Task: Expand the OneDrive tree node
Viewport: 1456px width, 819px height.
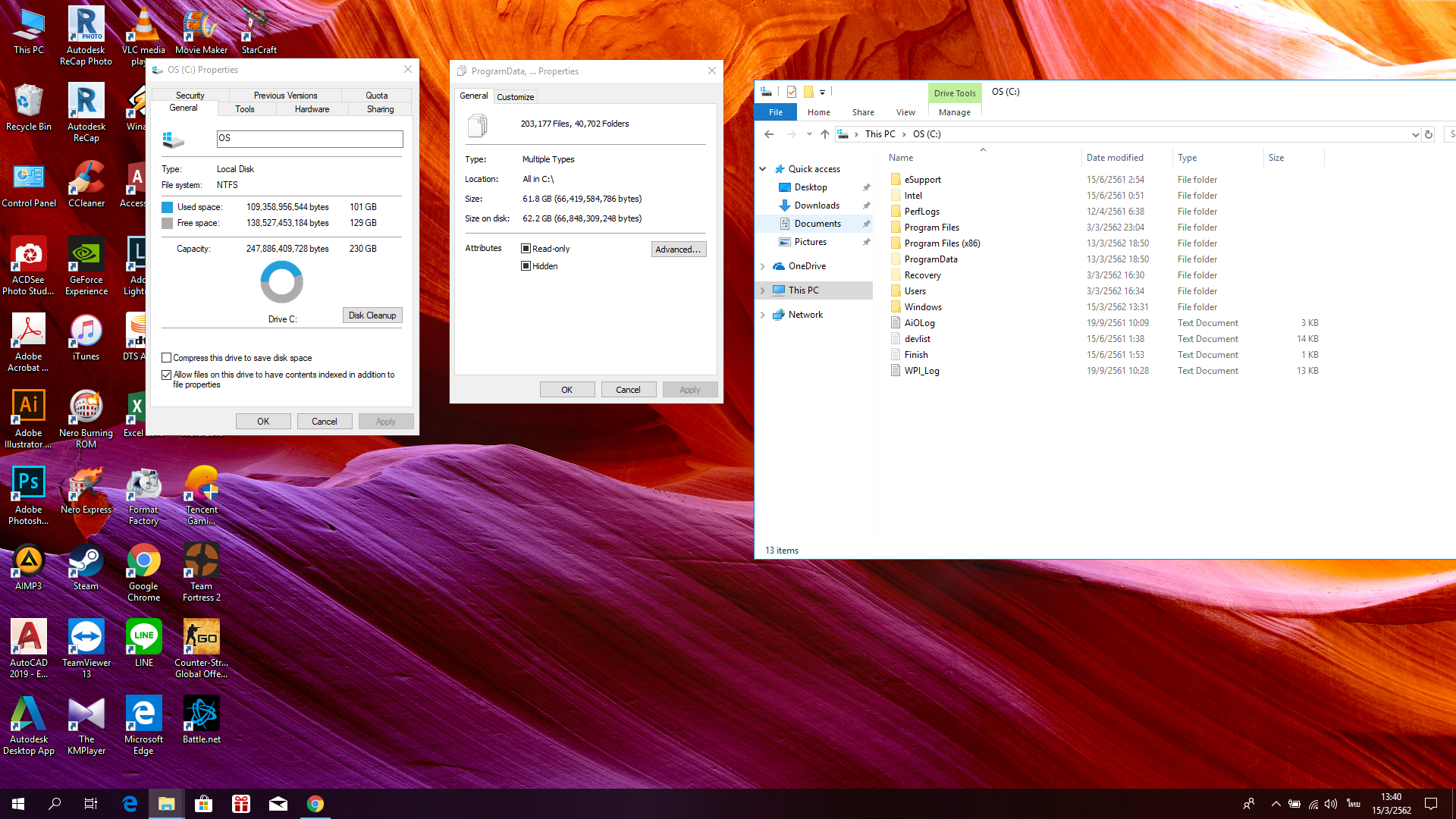Action: (763, 266)
